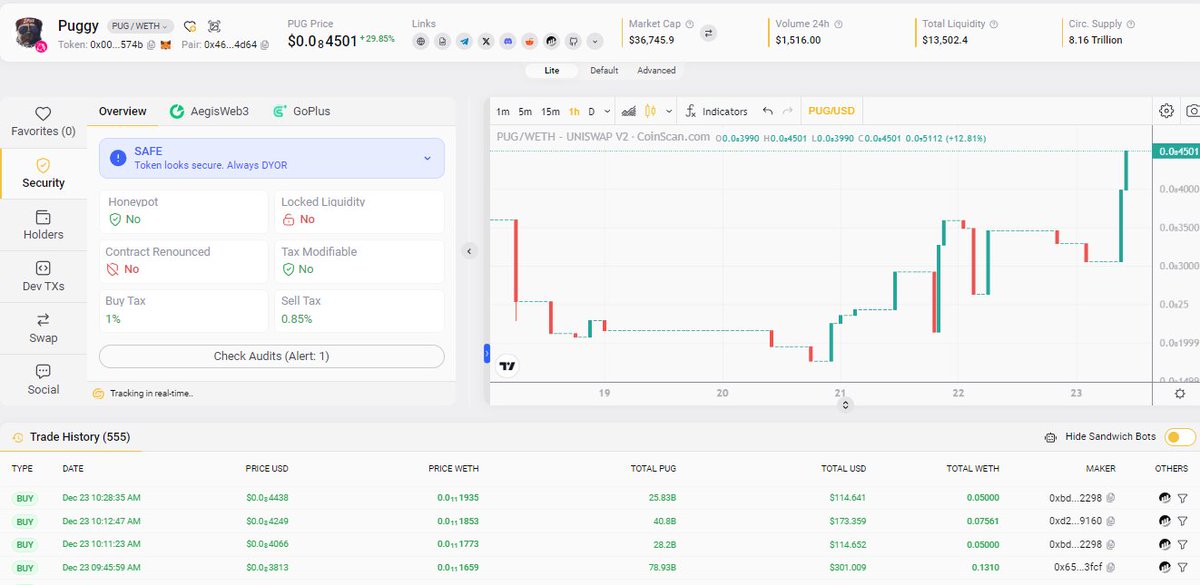This screenshot has width=1200, height=585.
Task: Set chart interval to 1h
Action: tap(574, 112)
